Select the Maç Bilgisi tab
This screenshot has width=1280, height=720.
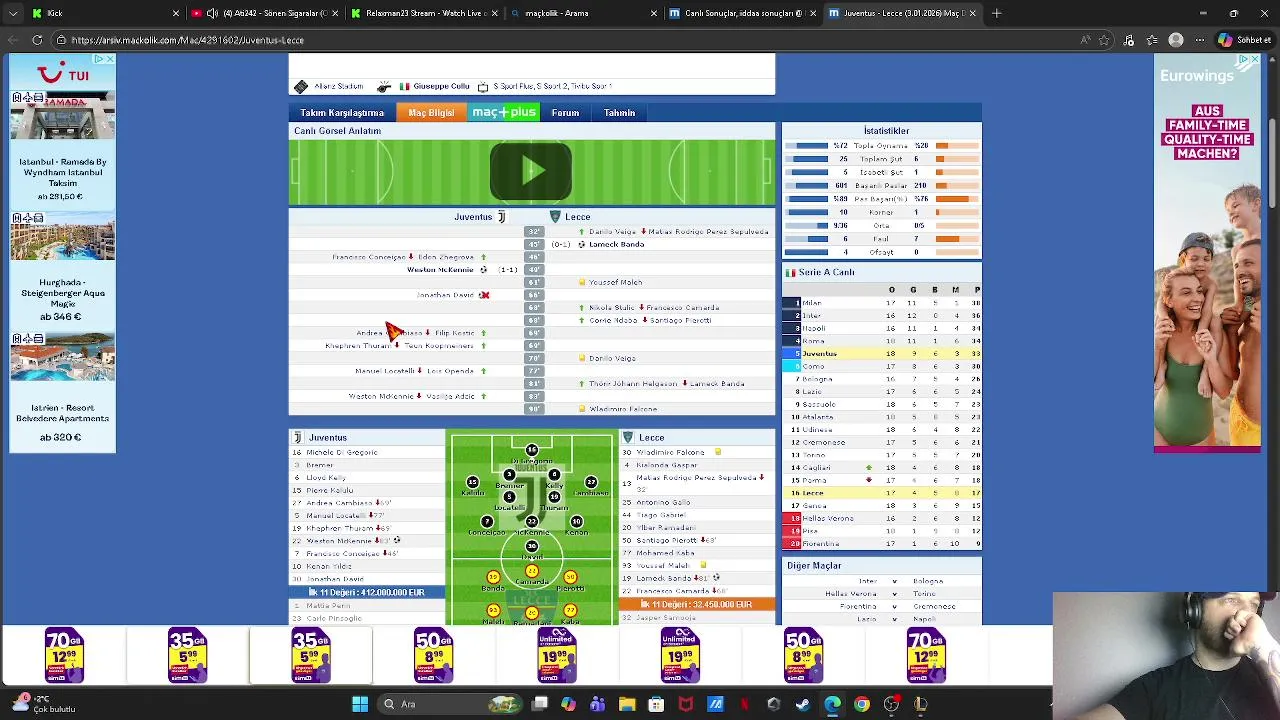point(431,113)
